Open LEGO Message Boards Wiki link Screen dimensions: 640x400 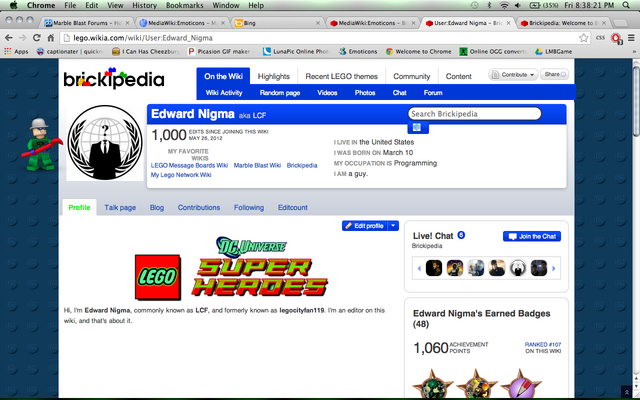pyautogui.click(x=189, y=165)
